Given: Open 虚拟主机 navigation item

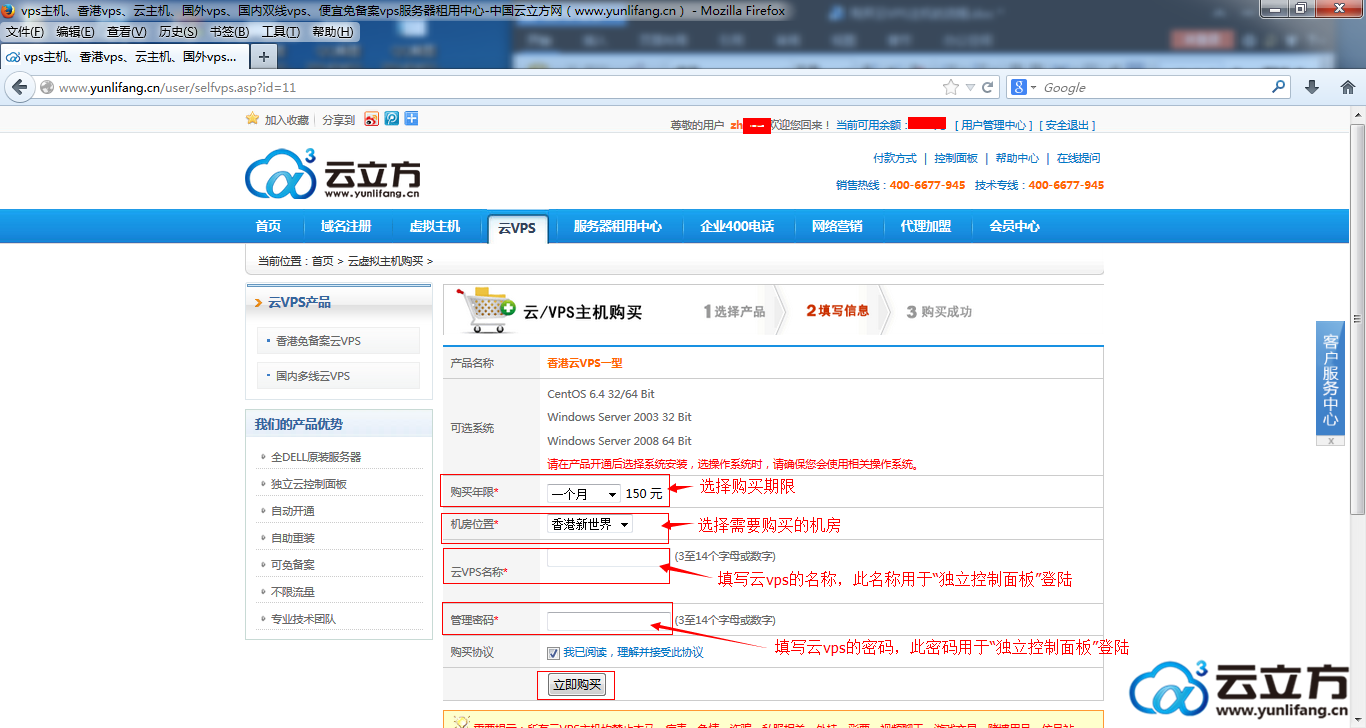Looking at the screenshot, I should point(435,226).
